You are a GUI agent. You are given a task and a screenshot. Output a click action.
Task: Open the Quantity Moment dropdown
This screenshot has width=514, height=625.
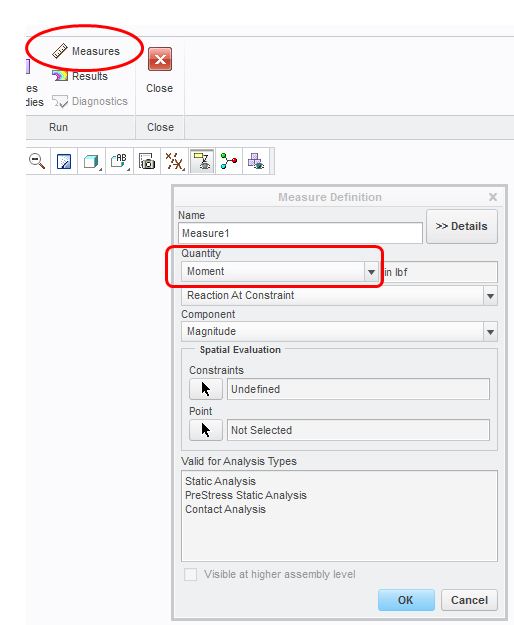tap(279, 272)
